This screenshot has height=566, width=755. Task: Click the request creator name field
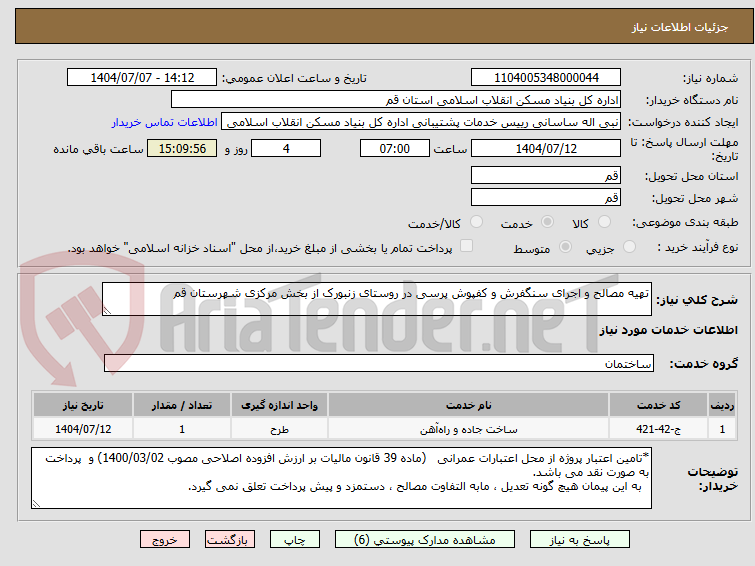coord(421,122)
